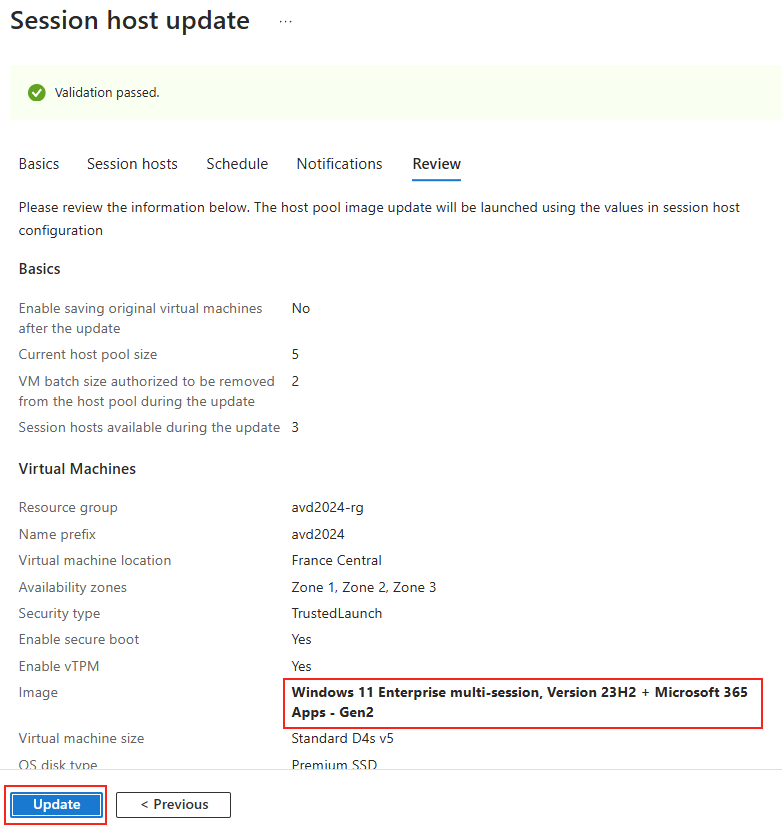The height and width of the screenshot is (827, 782).
Task: Go back with the Previous button
Action: point(173,804)
